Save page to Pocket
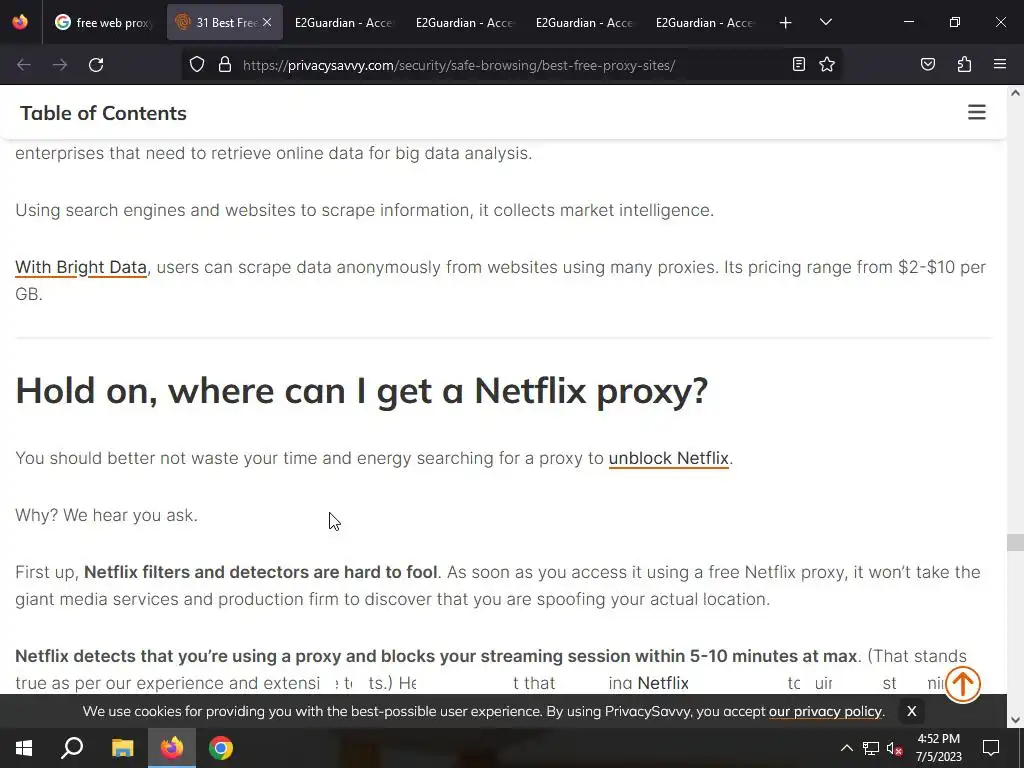Image resolution: width=1024 pixels, height=768 pixels. tap(928, 64)
